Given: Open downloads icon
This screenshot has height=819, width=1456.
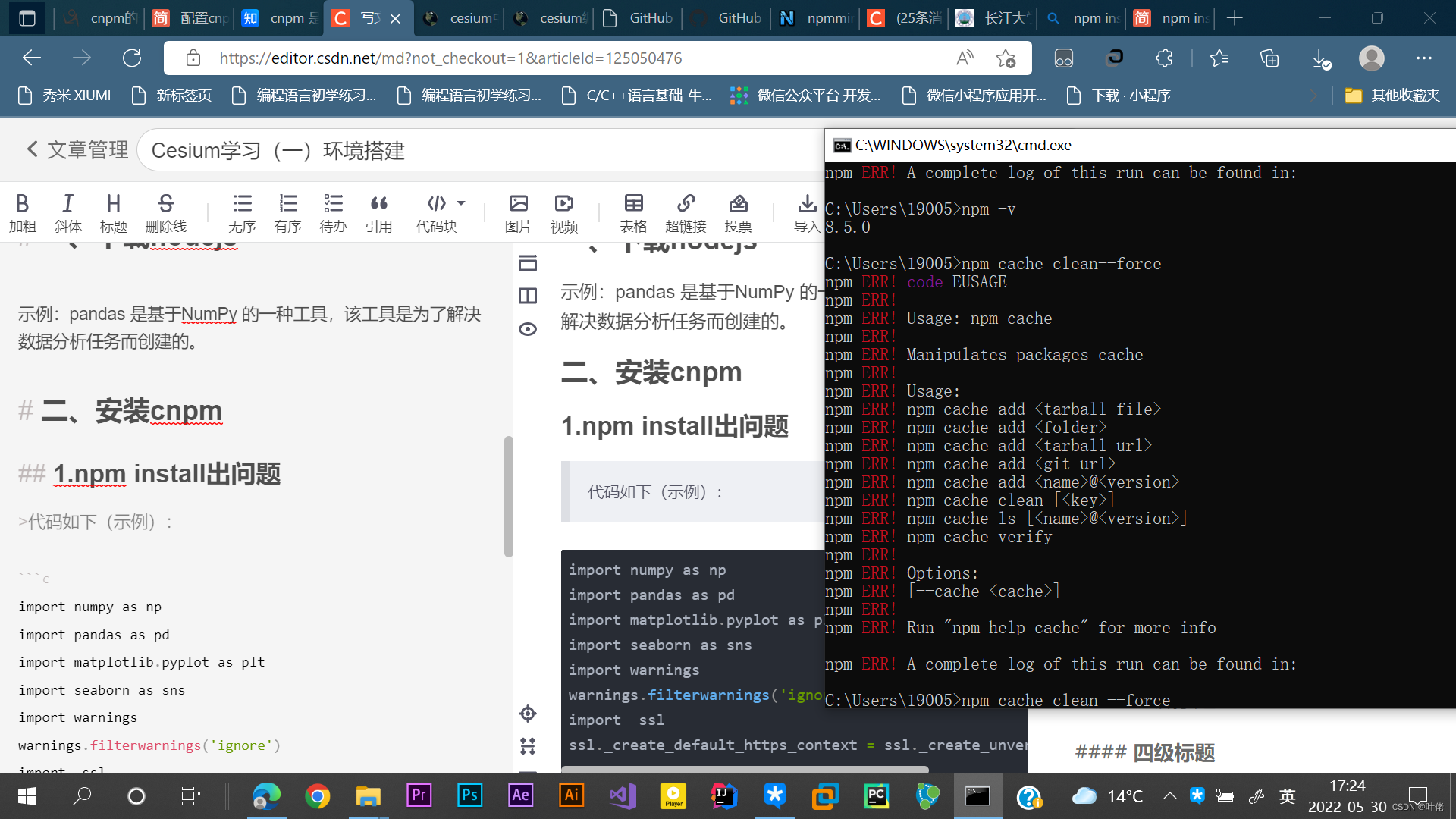Looking at the screenshot, I should point(1321,58).
